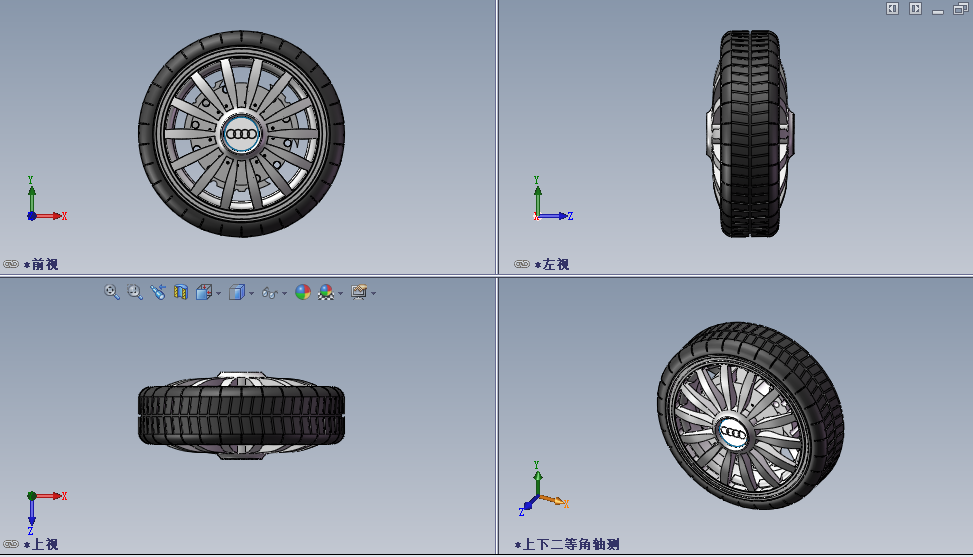Activate the Zoom to Fit magnifier tool
This screenshot has height=557, width=973.
click(x=112, y=292)
